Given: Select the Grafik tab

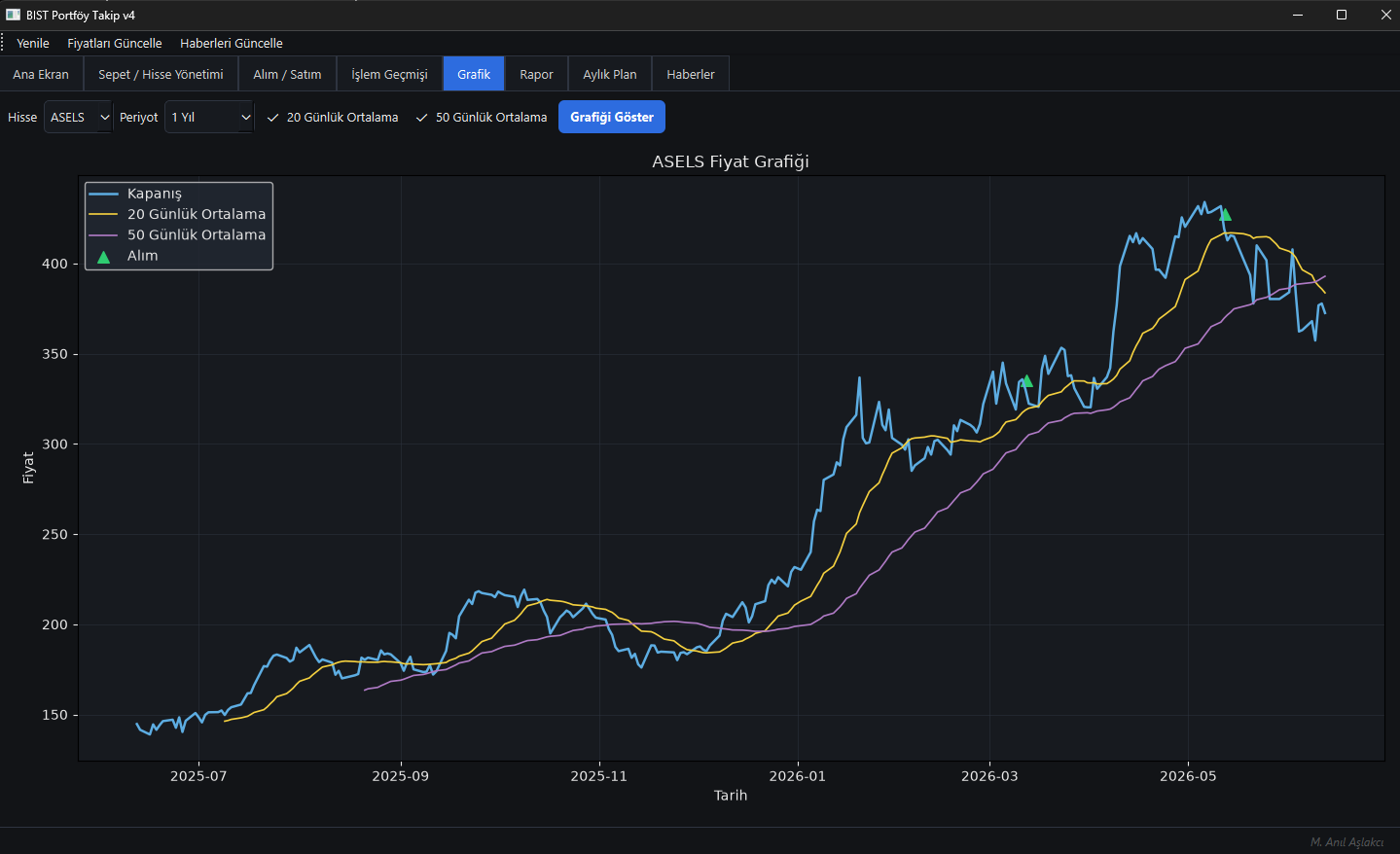Looking at the screenshot, I should pos(474,74).
